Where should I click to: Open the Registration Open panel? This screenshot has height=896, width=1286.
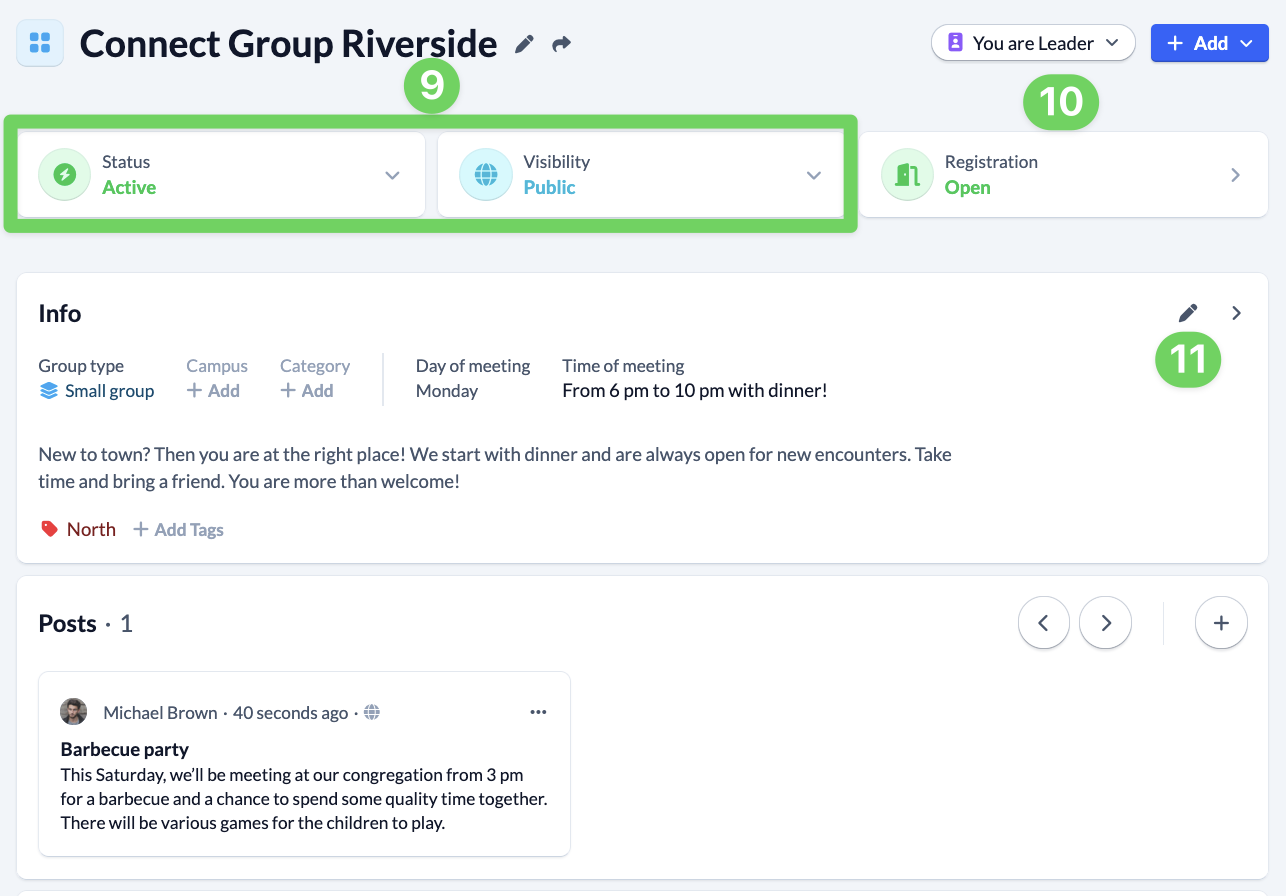pyautogui.click(x=1063, y=175)
